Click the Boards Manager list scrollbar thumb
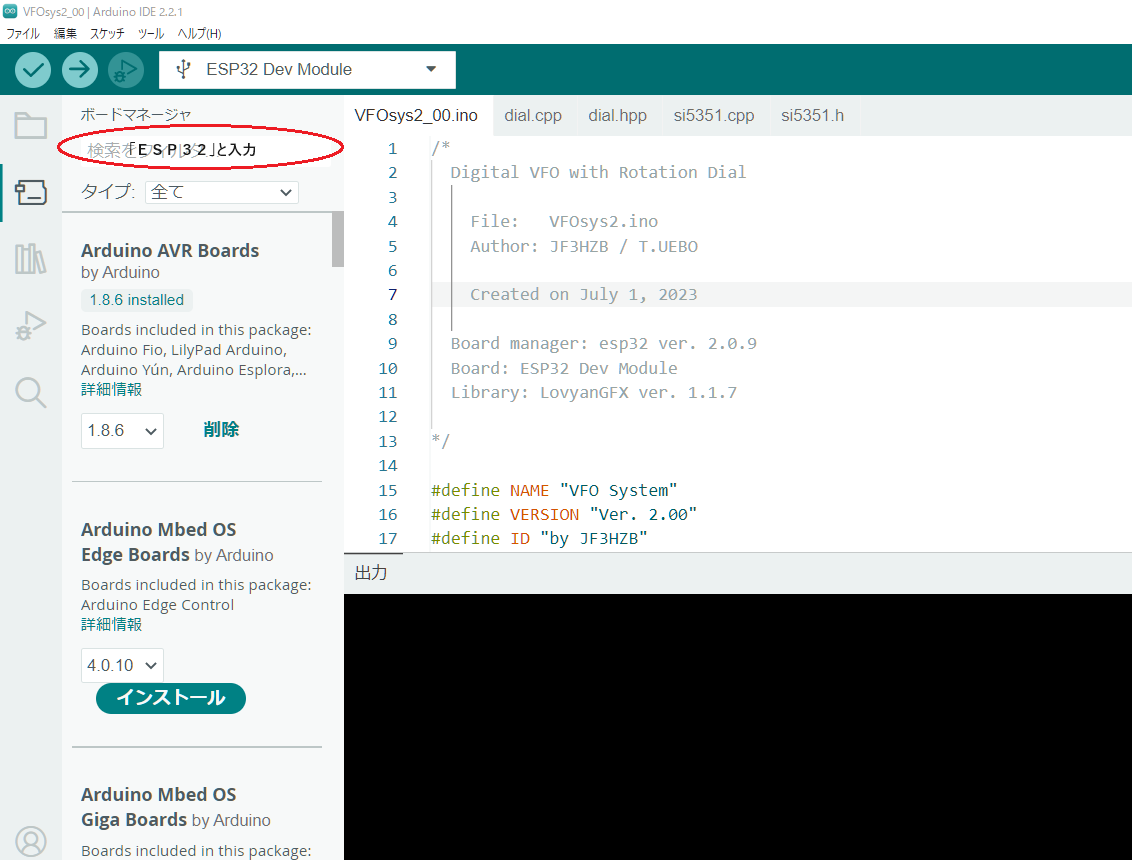Image resolution: width=1132 pixels, height=860 pixels. click(338, 240)
